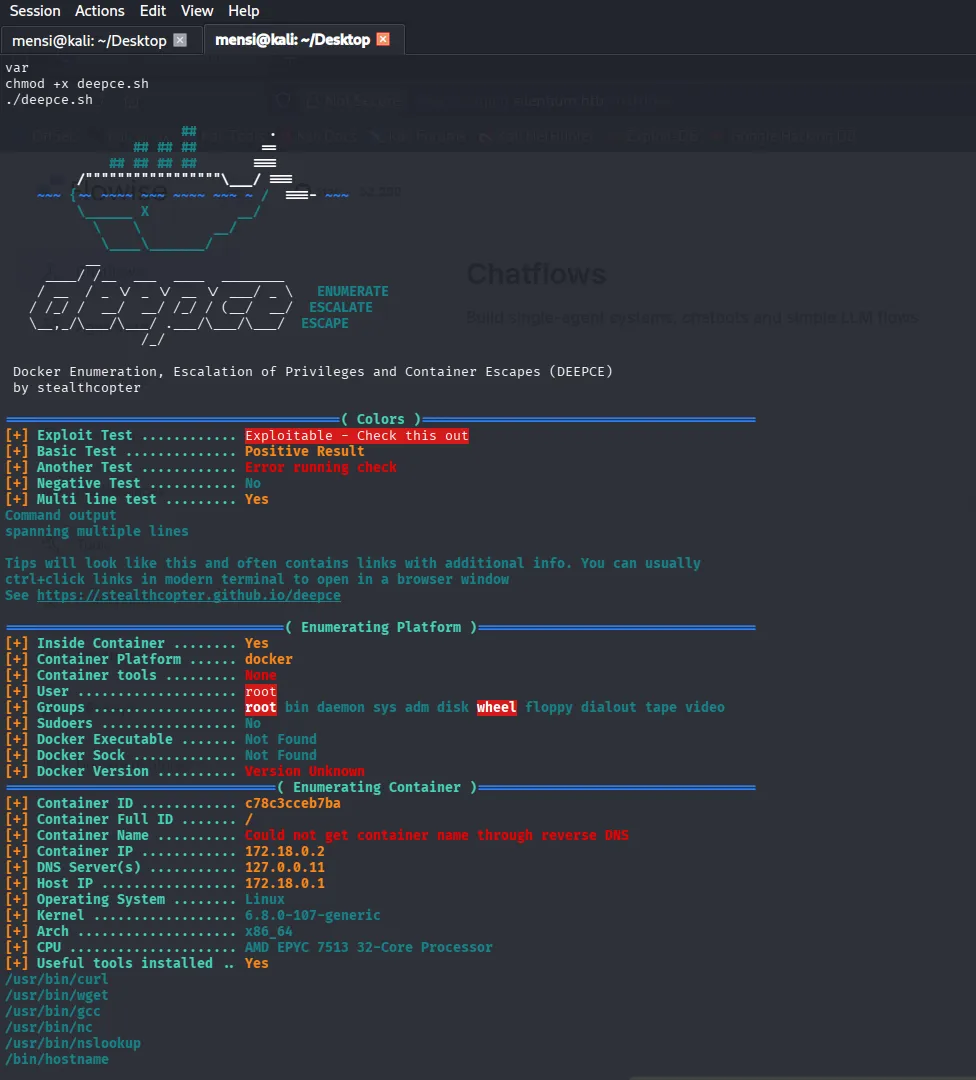Click Container IP '172.18.0.2'
This screenshot has height=1080, width=976.
284,851
